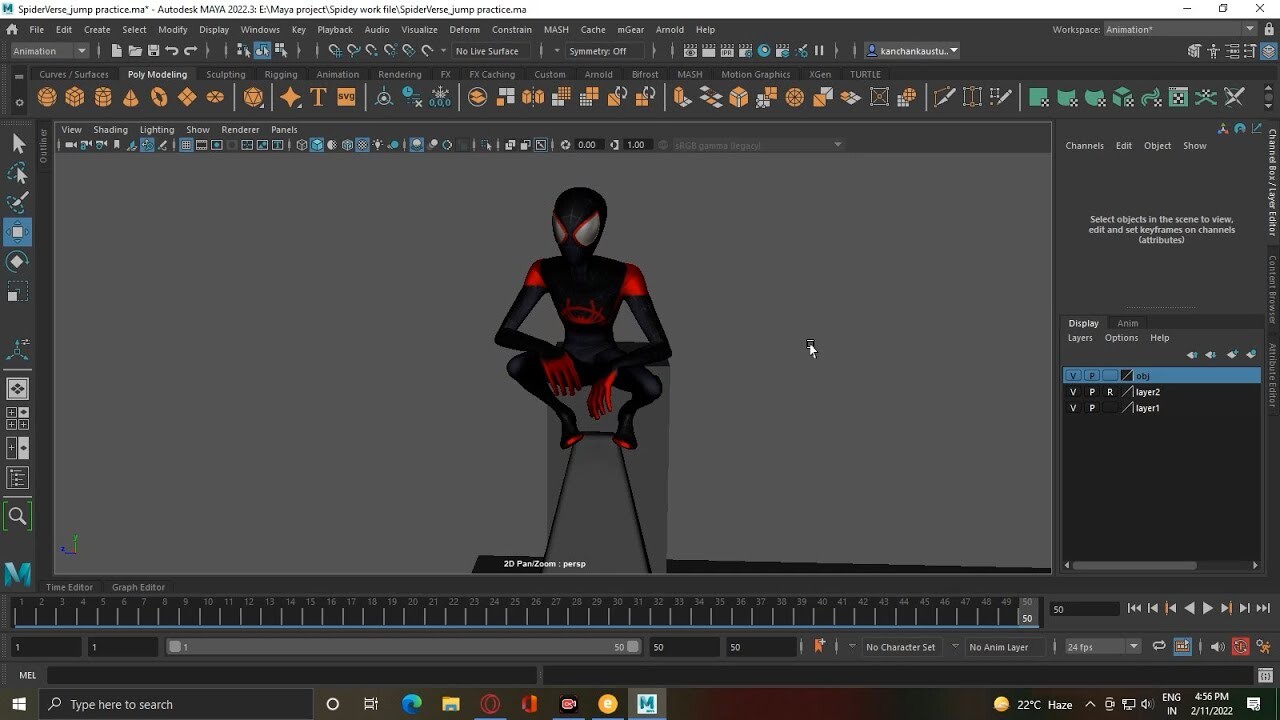Screen dimensions: 1280x720
Task: Click the SVG import shelf icon
Action: (x=346, y=97)
